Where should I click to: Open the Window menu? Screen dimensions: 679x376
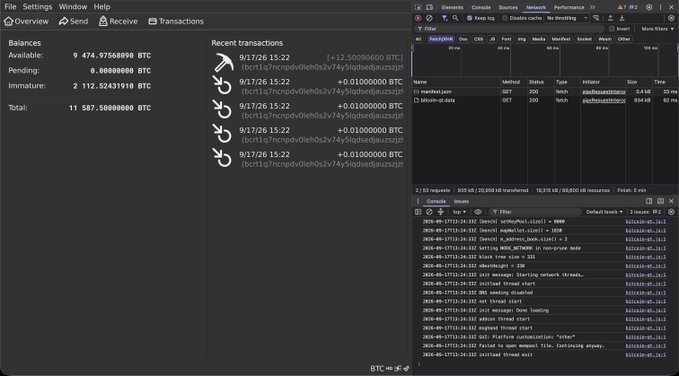pos(73,7)
